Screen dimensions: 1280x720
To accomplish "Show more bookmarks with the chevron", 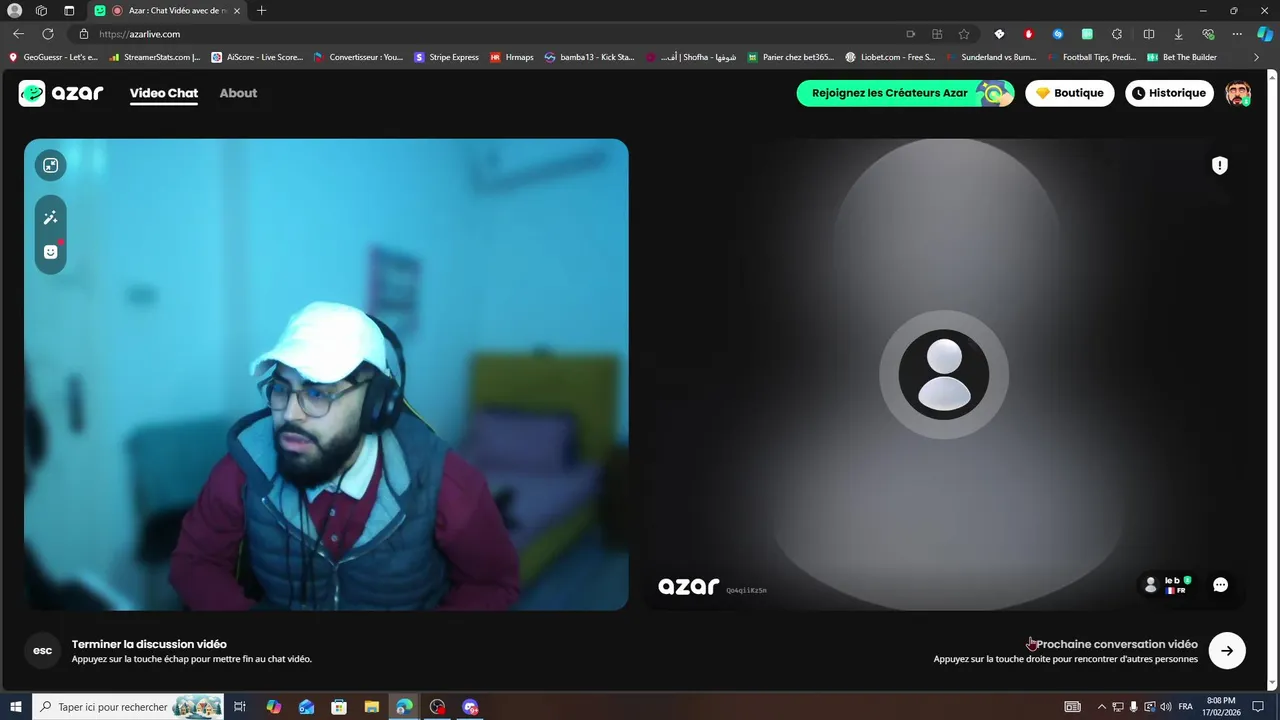I will [x=1256, y=57].
